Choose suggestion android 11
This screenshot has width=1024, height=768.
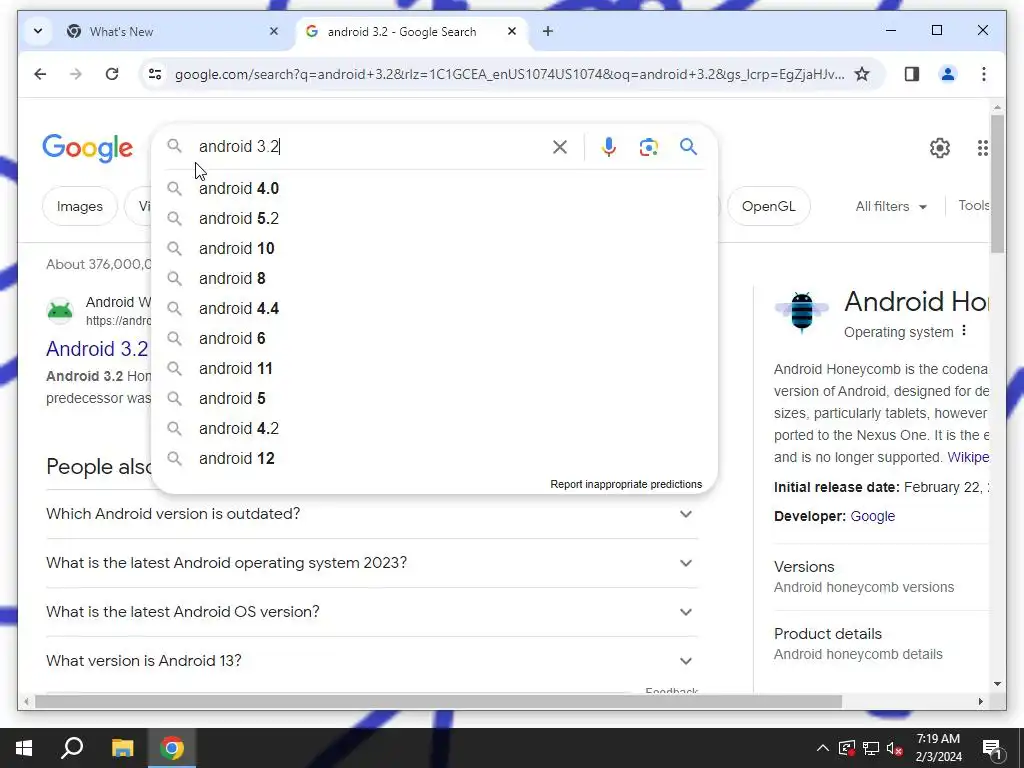click(434, 368)
